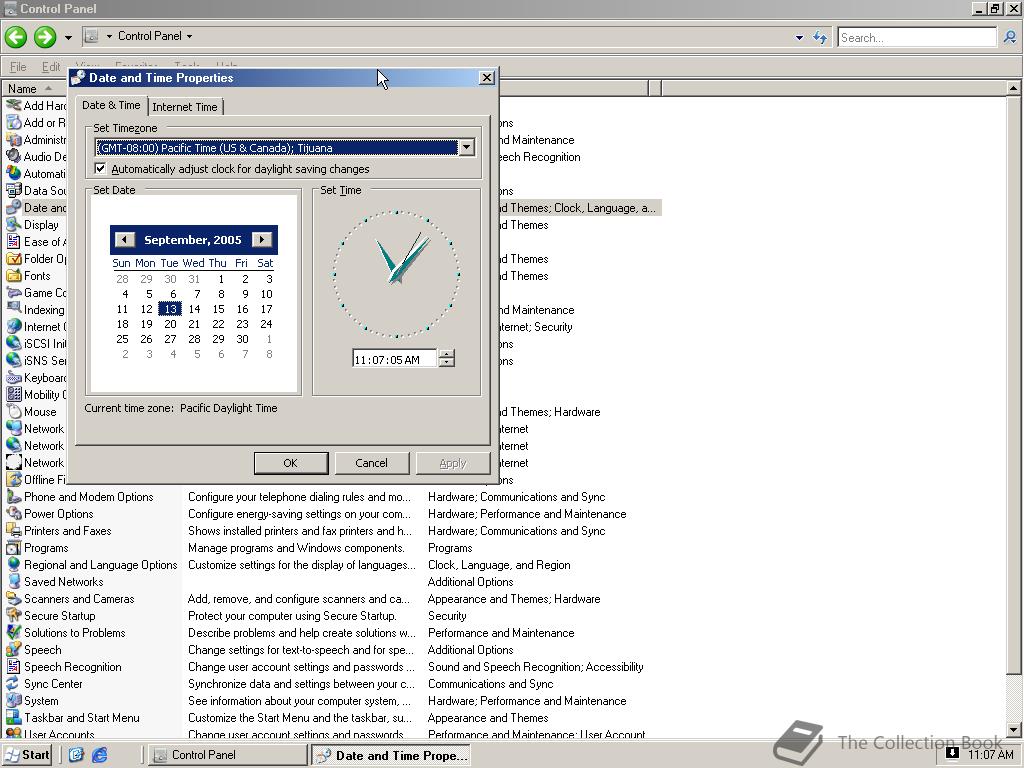Screen dimensions: 1024x768
Task: Select the Display icon in the list
Action: click(14, 225)
